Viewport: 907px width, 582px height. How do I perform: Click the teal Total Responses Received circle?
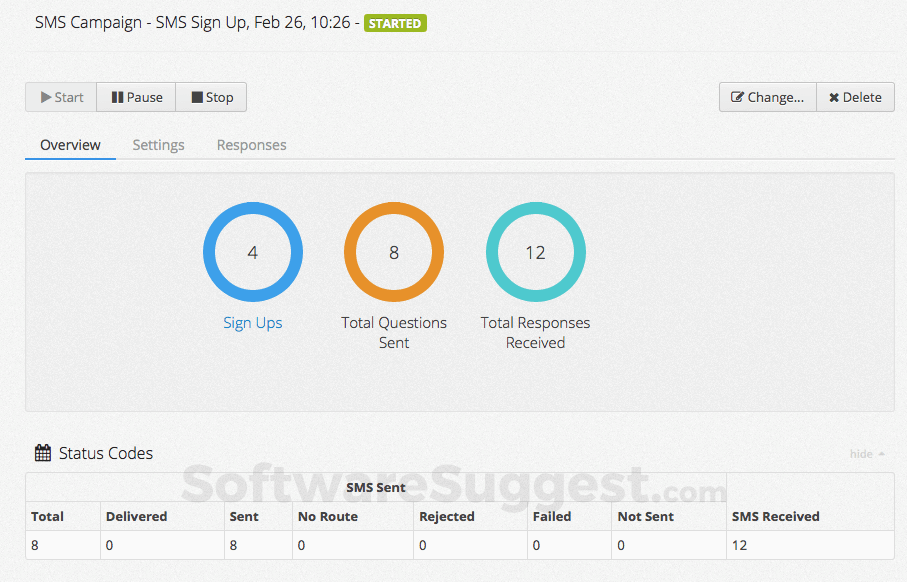pyautogui.click(x=536, y=252)
